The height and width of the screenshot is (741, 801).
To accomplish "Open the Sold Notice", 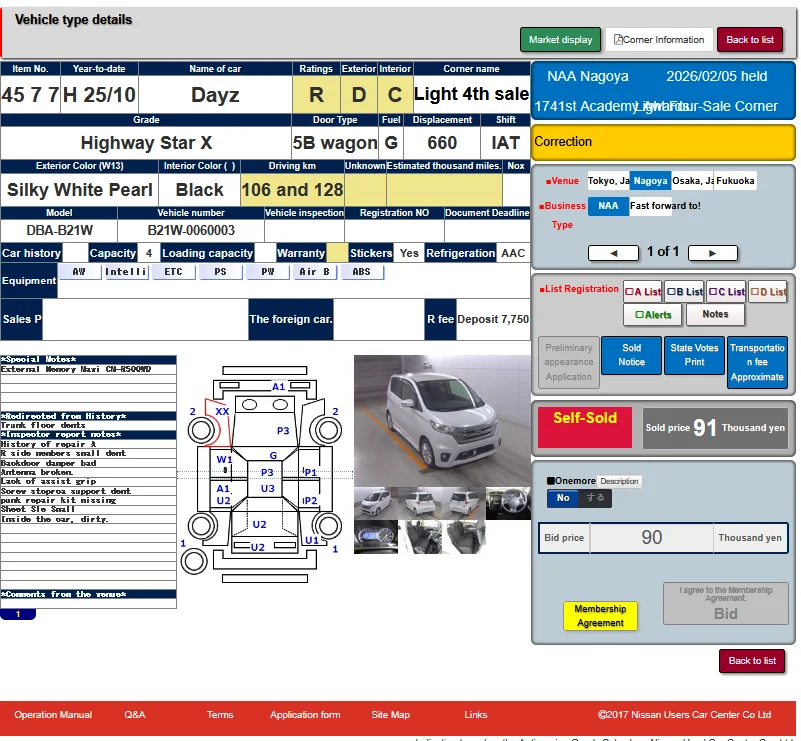I will [631, 355].
